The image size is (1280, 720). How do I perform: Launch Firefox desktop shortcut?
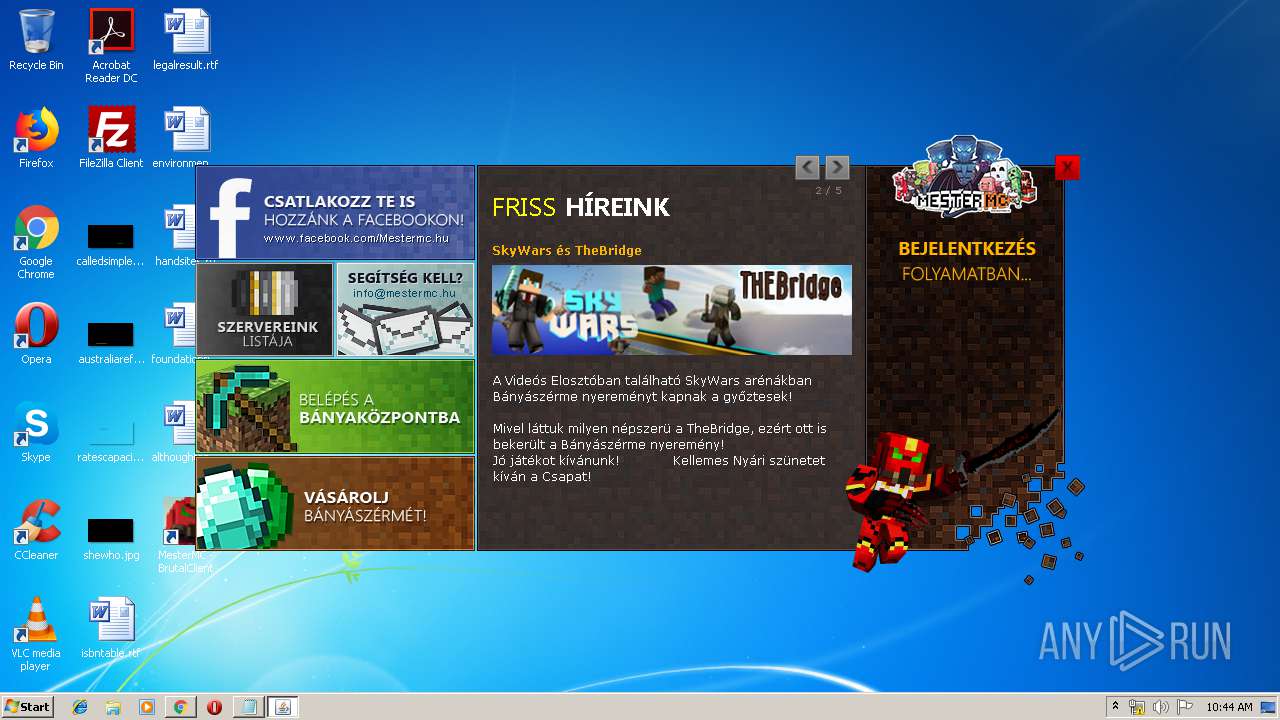(36, 138)
